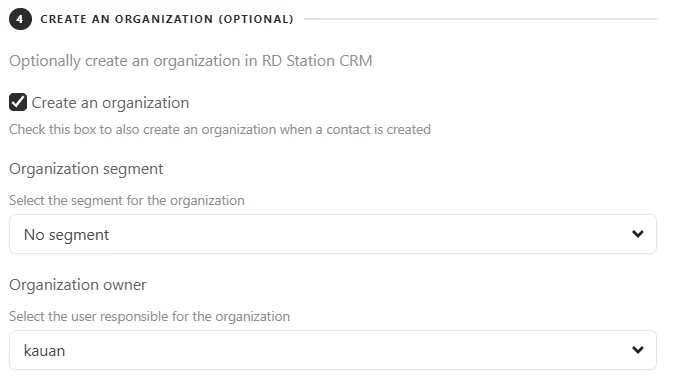Click the 'Create an organization' checkbox label

coord(110,103)
